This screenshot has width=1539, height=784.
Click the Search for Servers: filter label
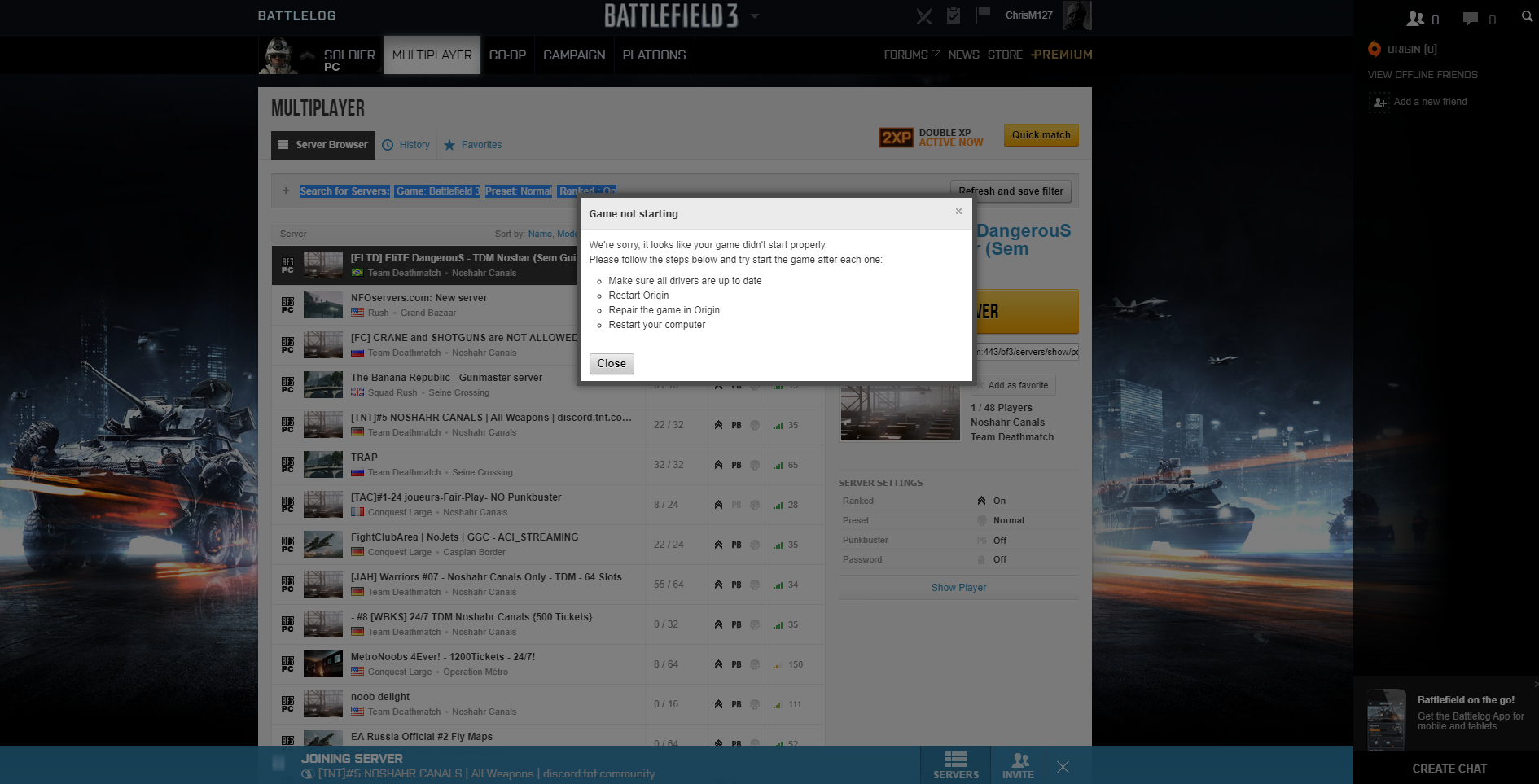[x=344, y=191]
